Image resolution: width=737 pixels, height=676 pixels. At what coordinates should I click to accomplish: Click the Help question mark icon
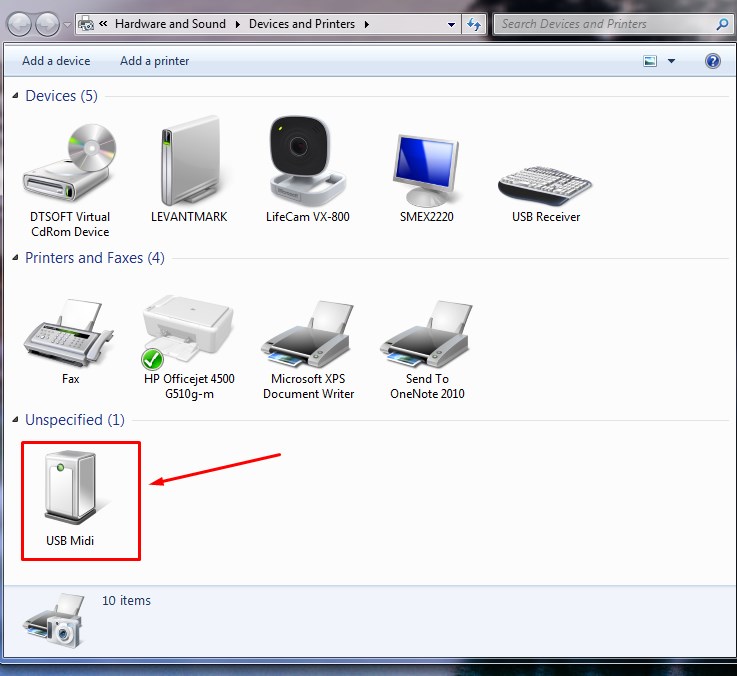pyautogui.click(x=713, y=61)
